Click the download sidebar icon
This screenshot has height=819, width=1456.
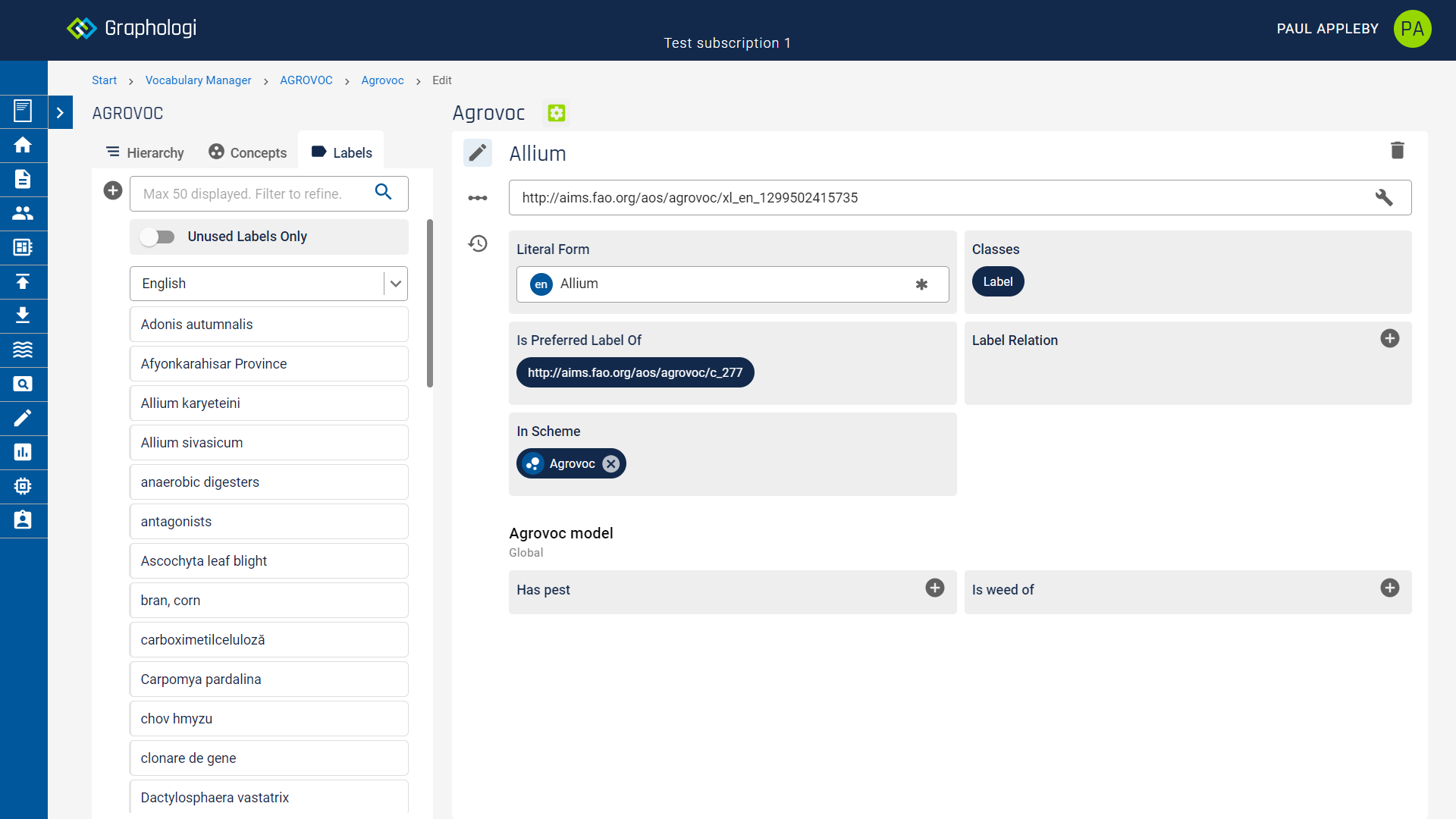tap(23, 315)
